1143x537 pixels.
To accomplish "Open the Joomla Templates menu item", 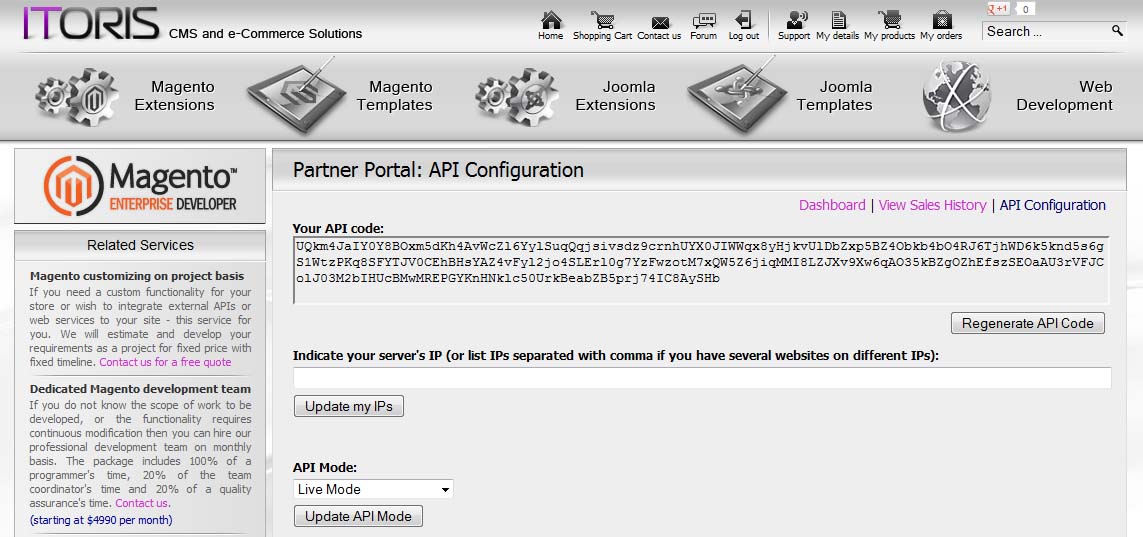I will (835, 96).
